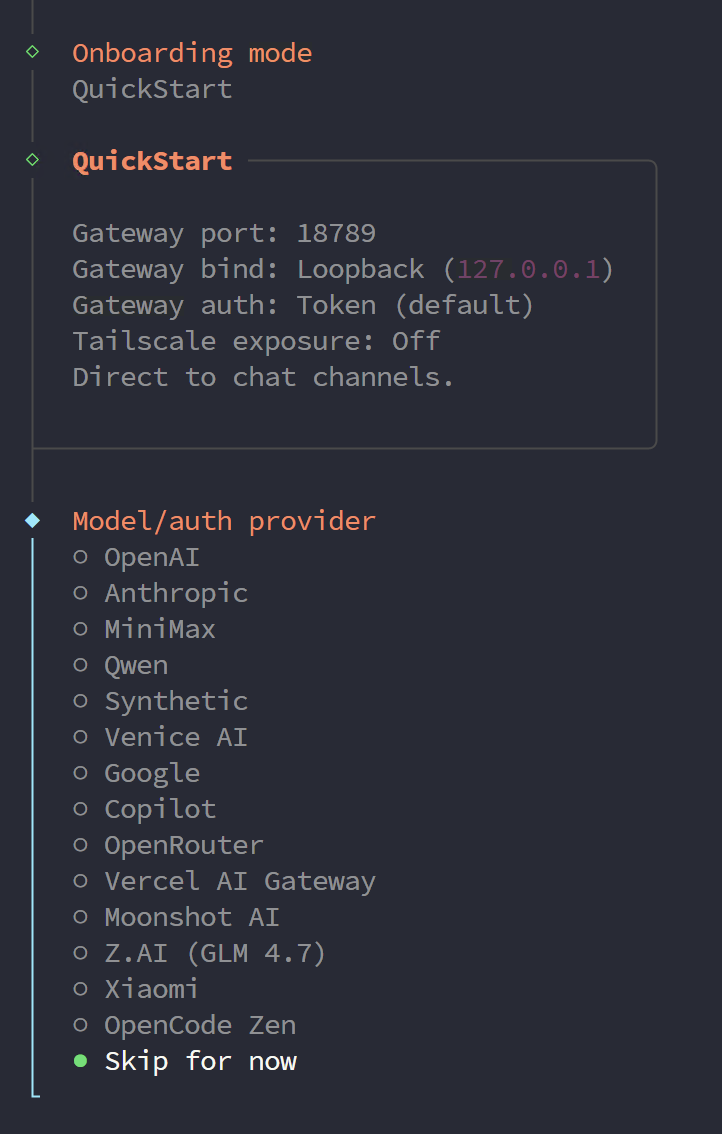Image resolution: width=722 pixels, height=1134 pixels.
Task: Click the circle marker beside OpenRouter
Action: 80,844
